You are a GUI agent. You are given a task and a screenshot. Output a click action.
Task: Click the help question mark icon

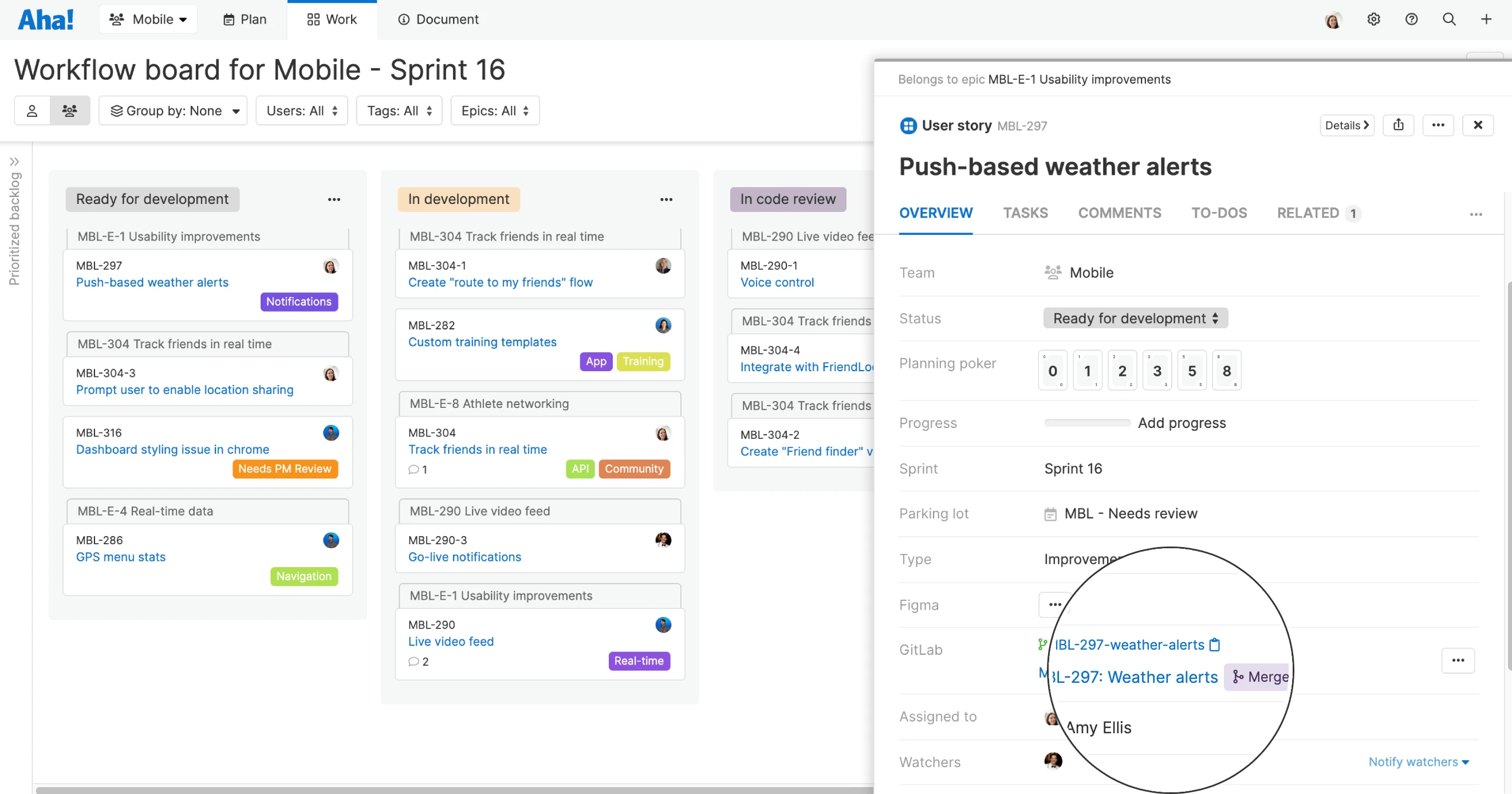click(1412, 19)
